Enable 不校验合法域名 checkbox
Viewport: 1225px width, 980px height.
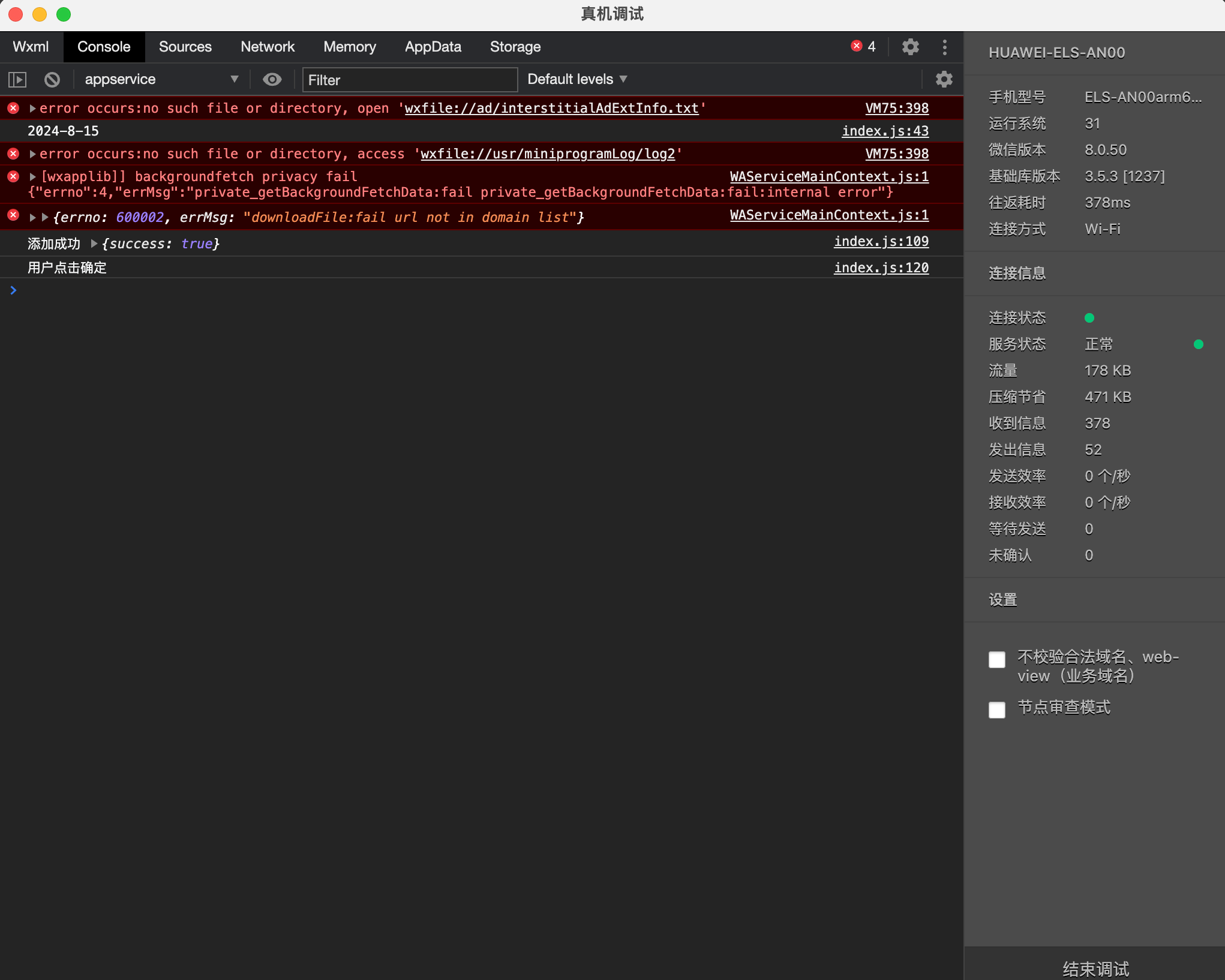point(996,660)
